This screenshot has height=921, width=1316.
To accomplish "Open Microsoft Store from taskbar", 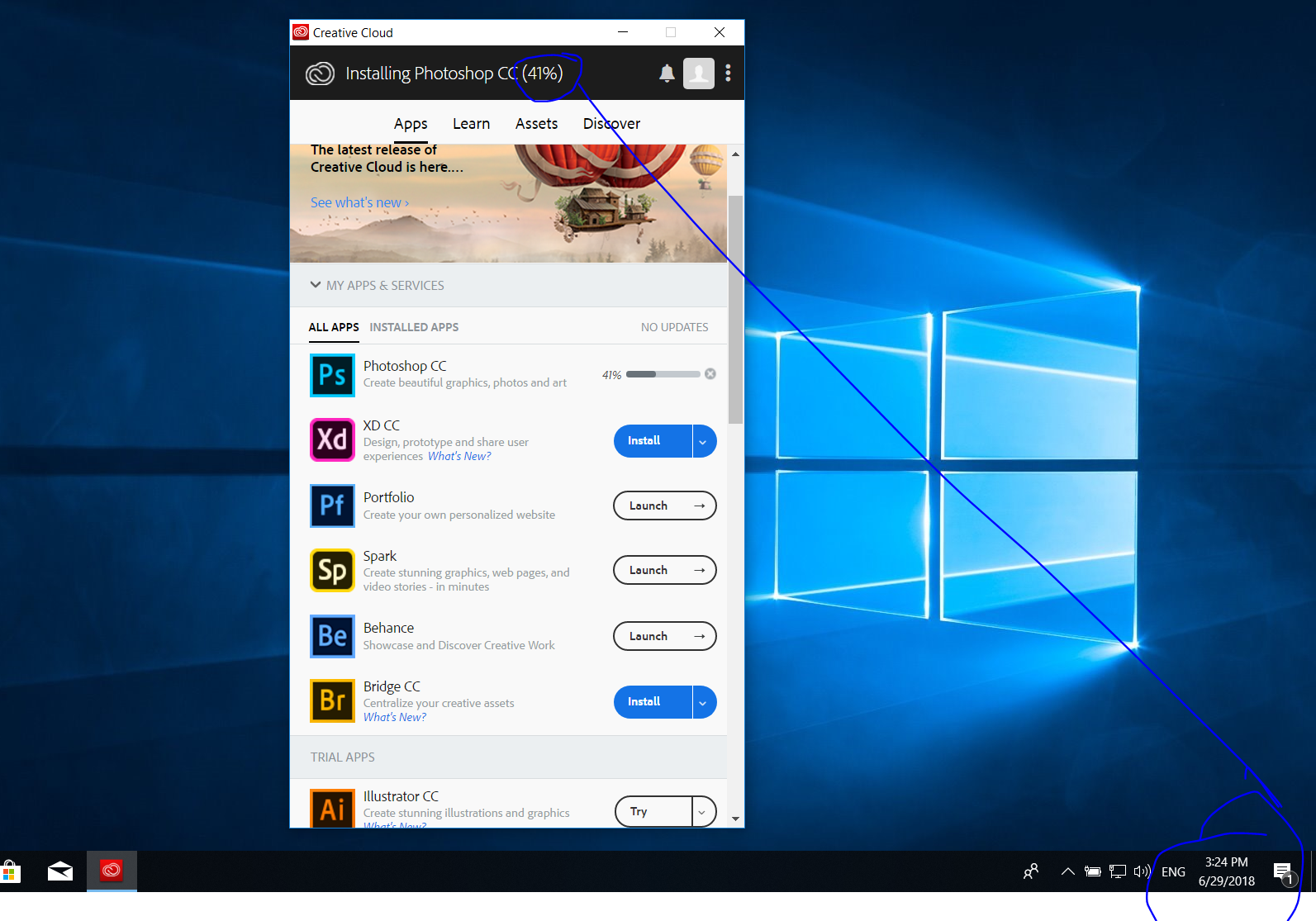I will (x=10, y=871).
